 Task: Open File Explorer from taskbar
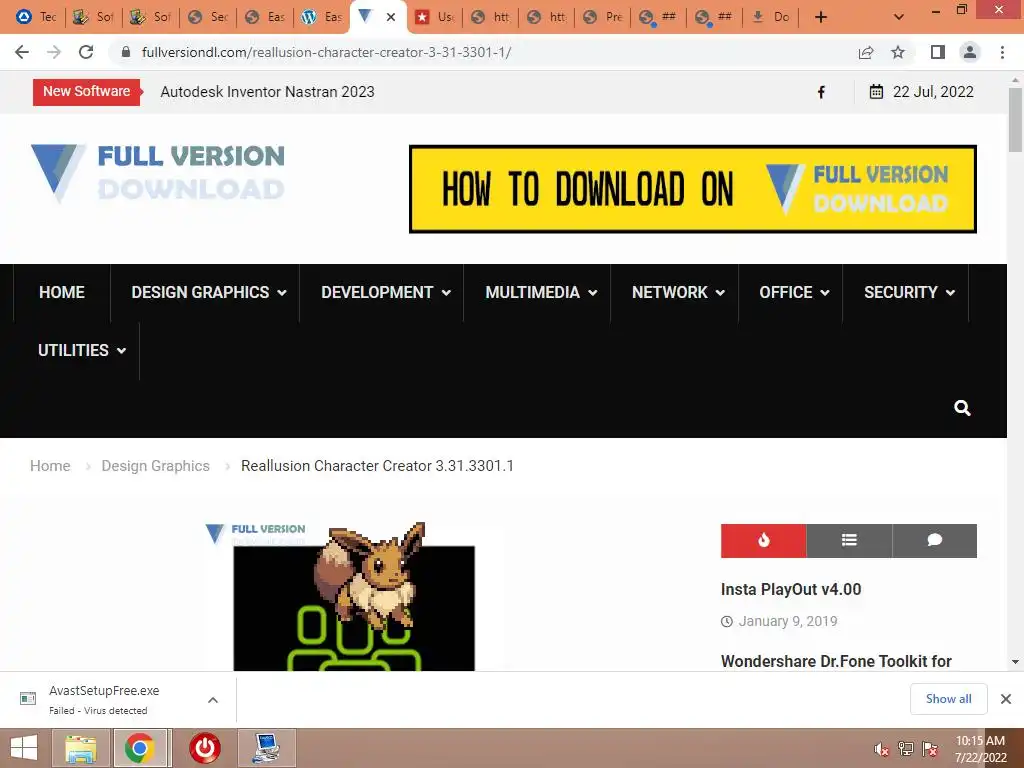(x=81, y=748)
